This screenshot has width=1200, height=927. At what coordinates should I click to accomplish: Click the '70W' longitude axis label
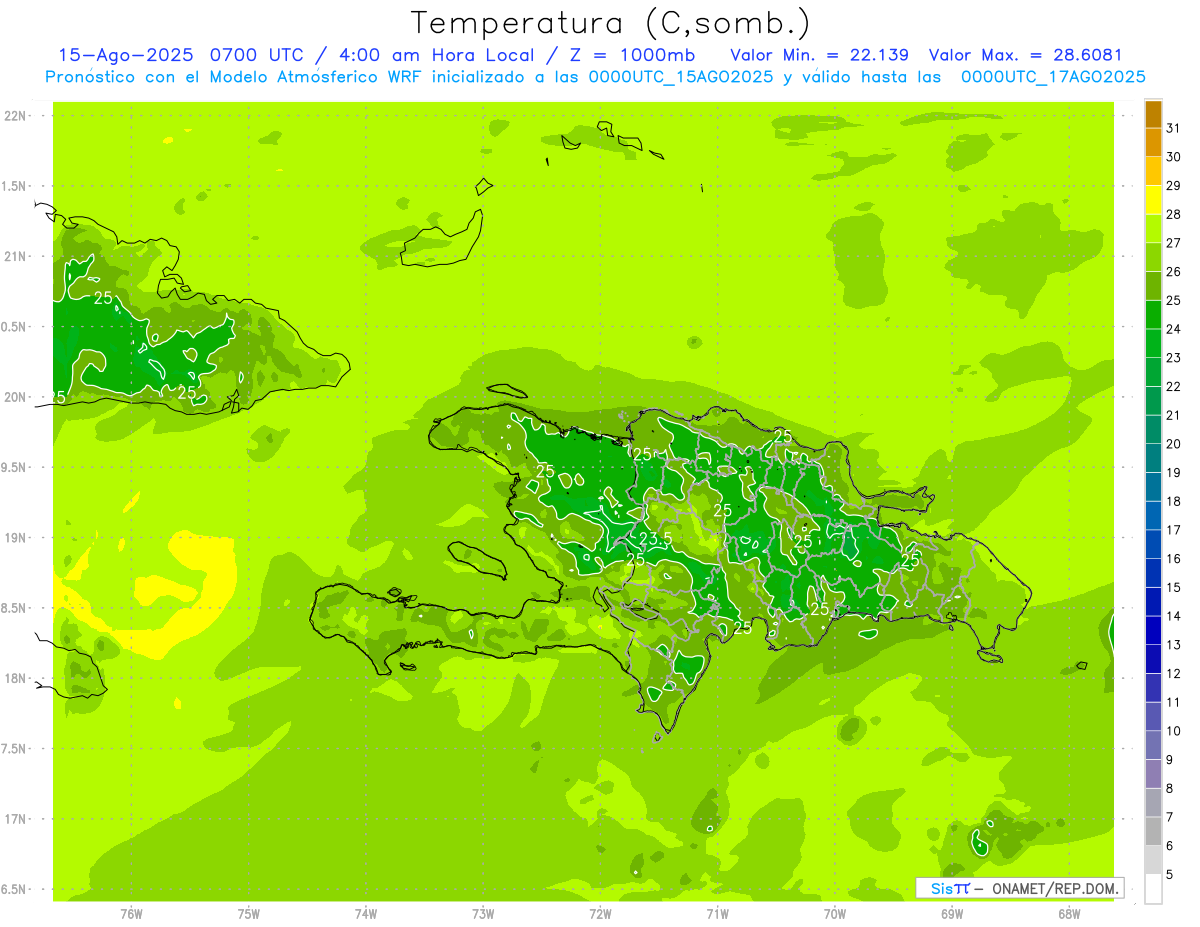pyautogui.click(x=835, y=913)
